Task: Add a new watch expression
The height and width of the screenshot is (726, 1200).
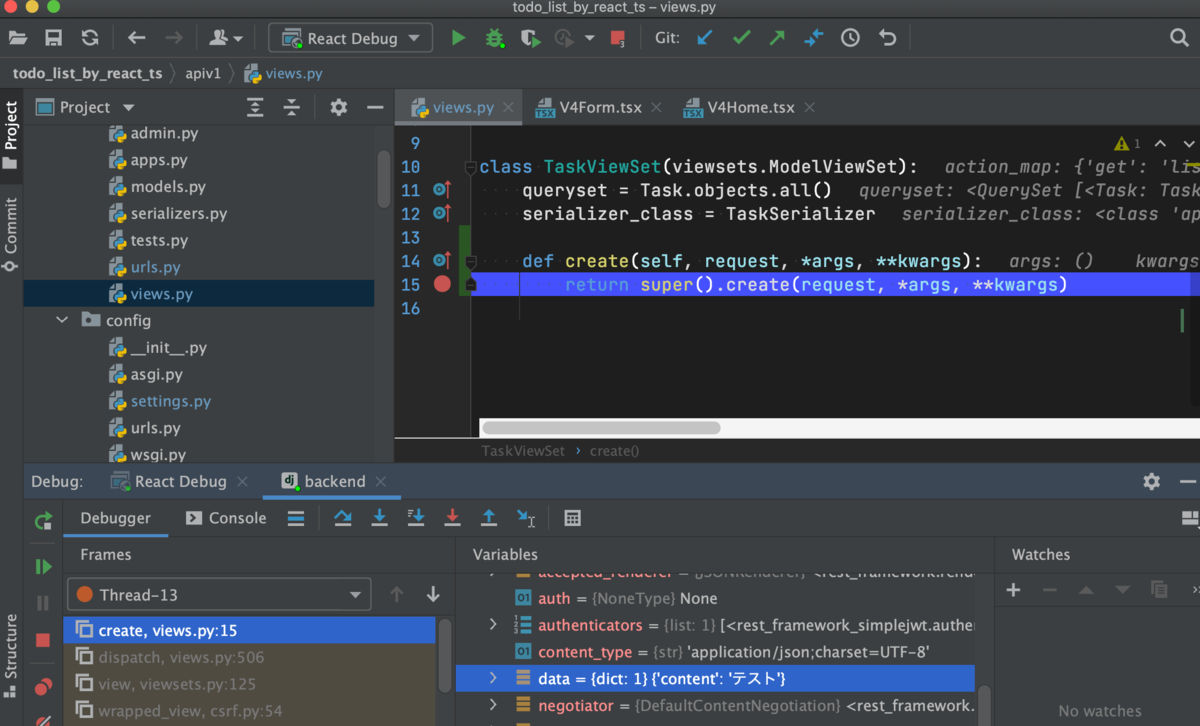Action: click(1012, 590)
